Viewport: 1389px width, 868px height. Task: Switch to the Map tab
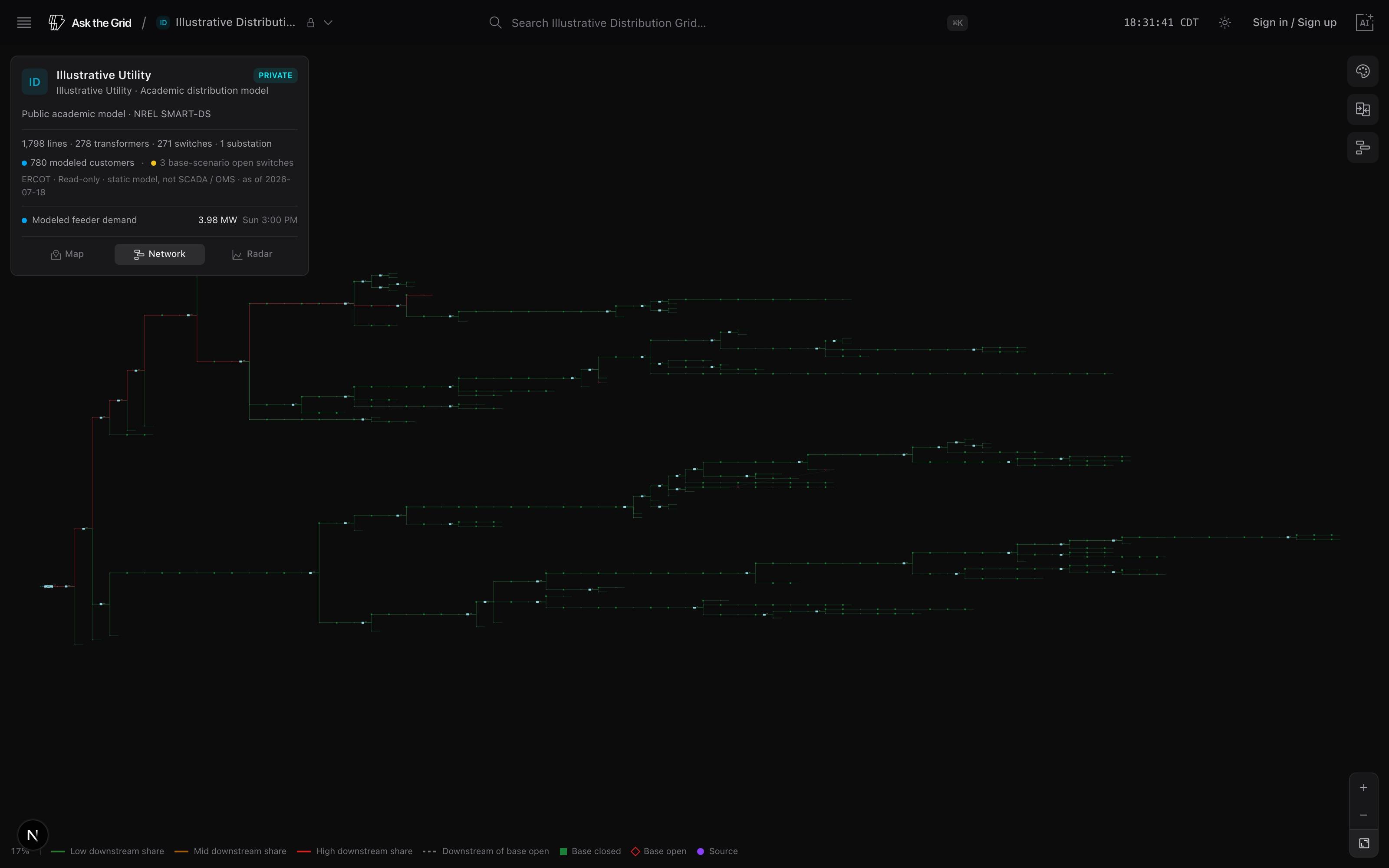(67, 254)
